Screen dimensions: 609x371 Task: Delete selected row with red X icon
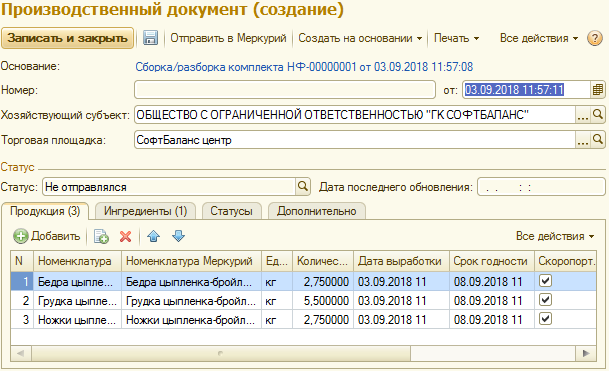(125, 236)
